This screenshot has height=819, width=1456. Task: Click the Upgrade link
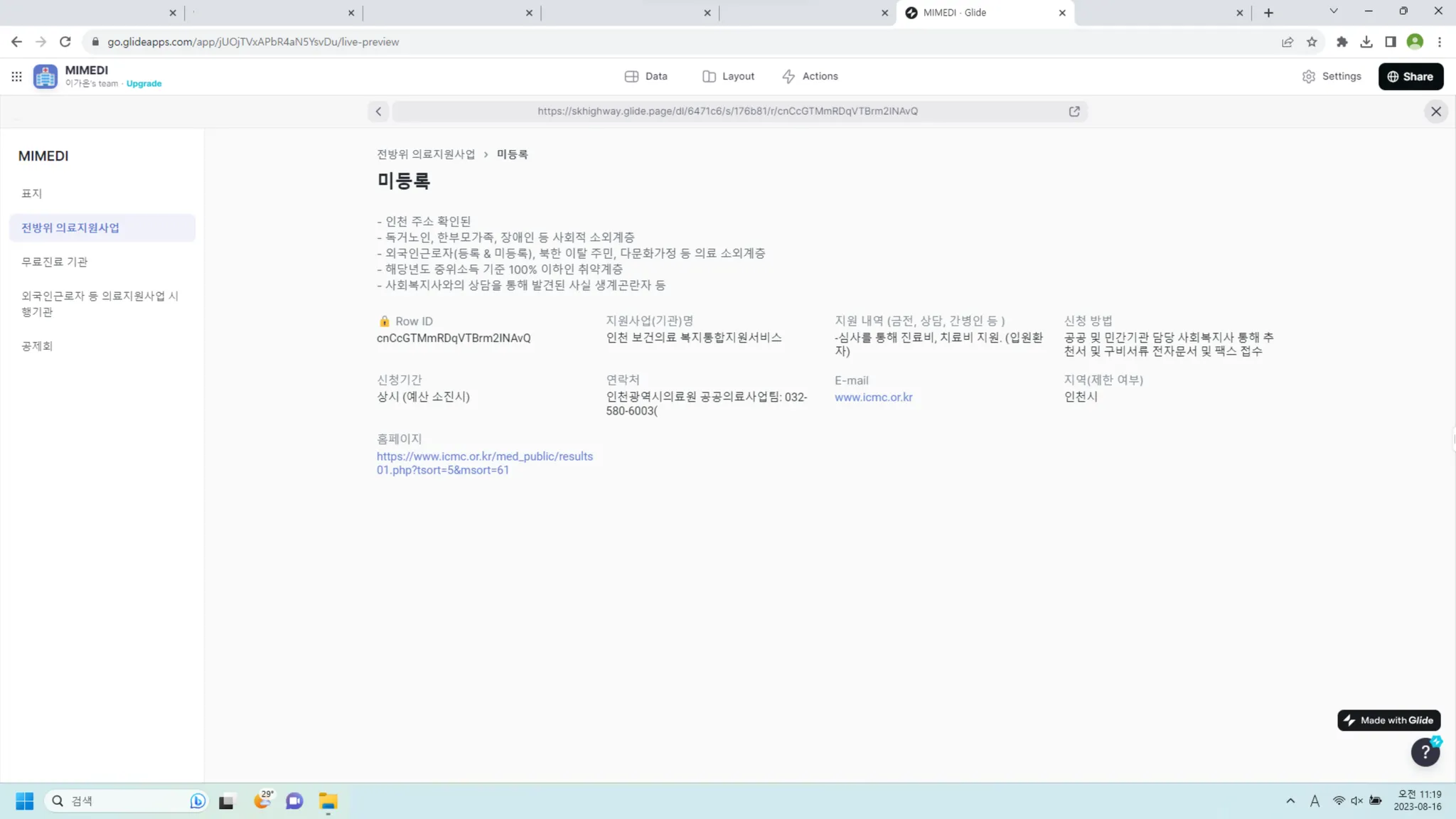click(x=144, y=84)
